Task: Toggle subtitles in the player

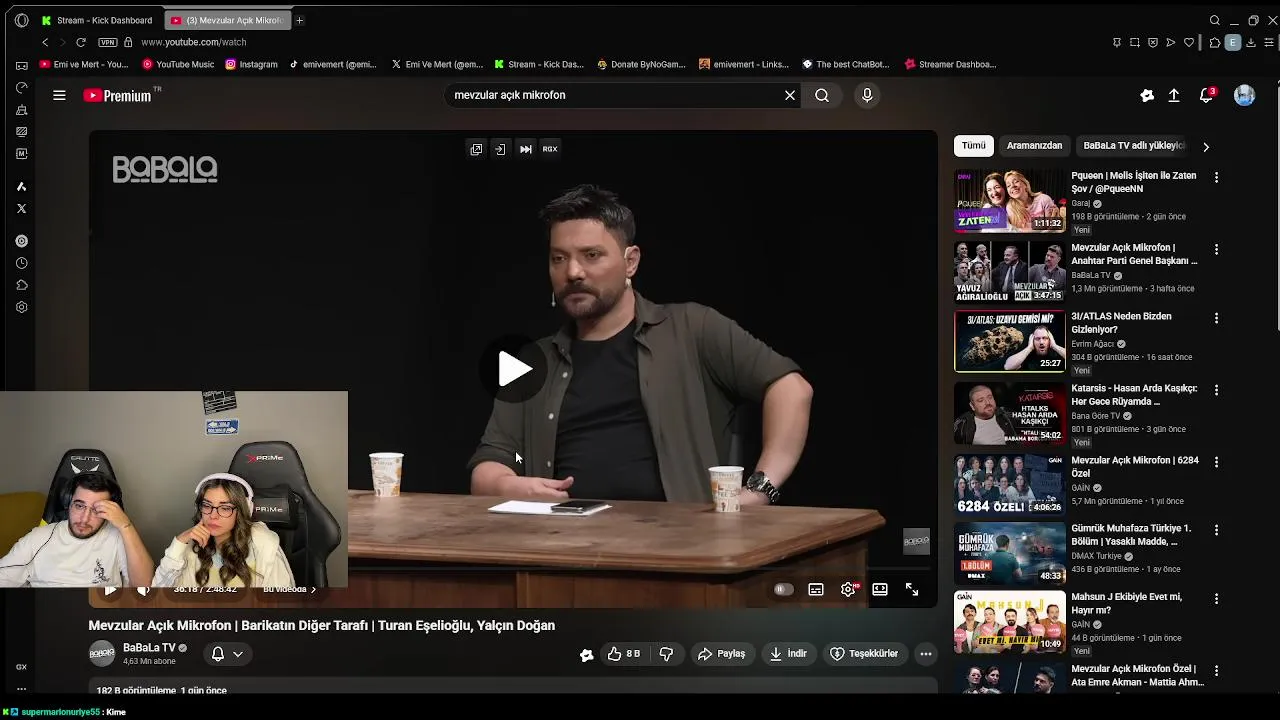Action: (x=816, y=589)
